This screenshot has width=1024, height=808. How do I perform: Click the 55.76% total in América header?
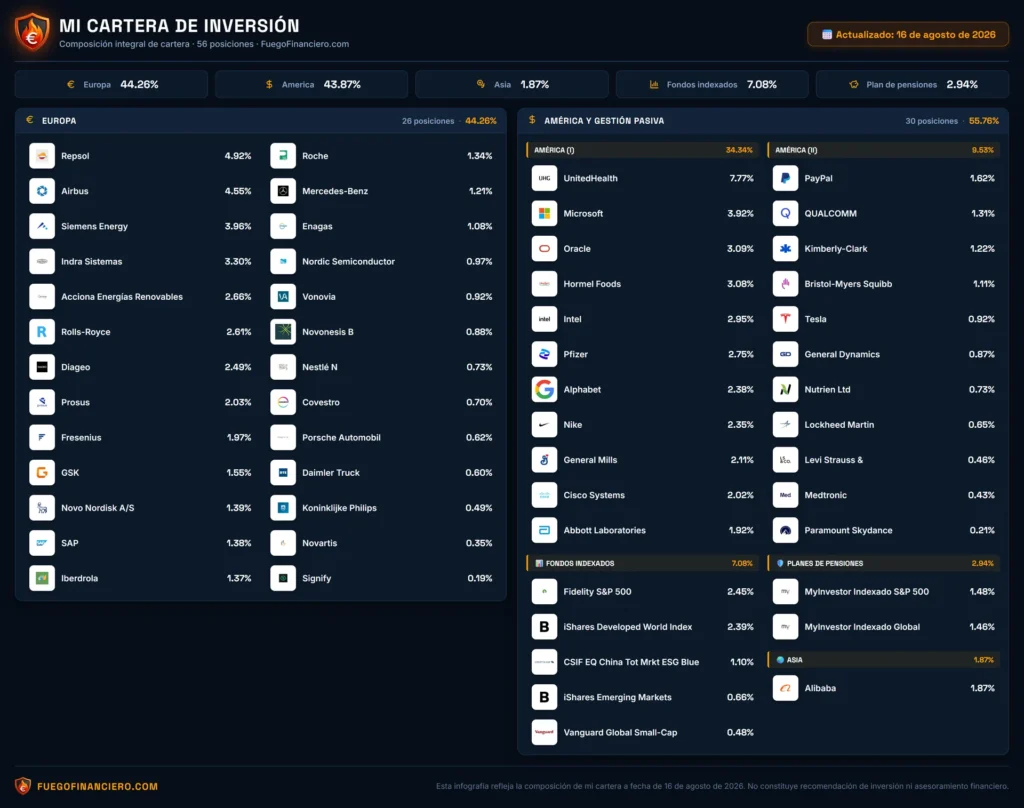[x=984, y=121]
